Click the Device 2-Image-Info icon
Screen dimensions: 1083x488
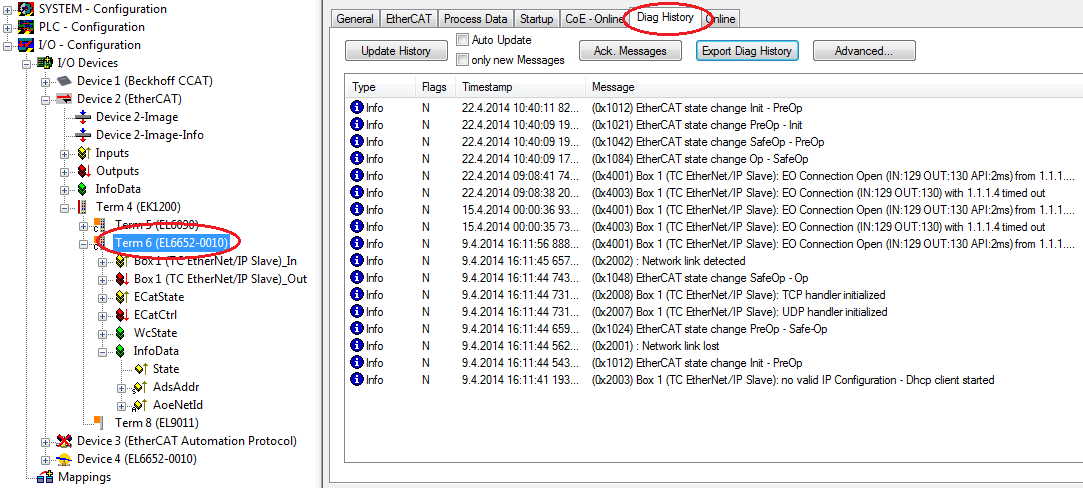pos(84,135)
